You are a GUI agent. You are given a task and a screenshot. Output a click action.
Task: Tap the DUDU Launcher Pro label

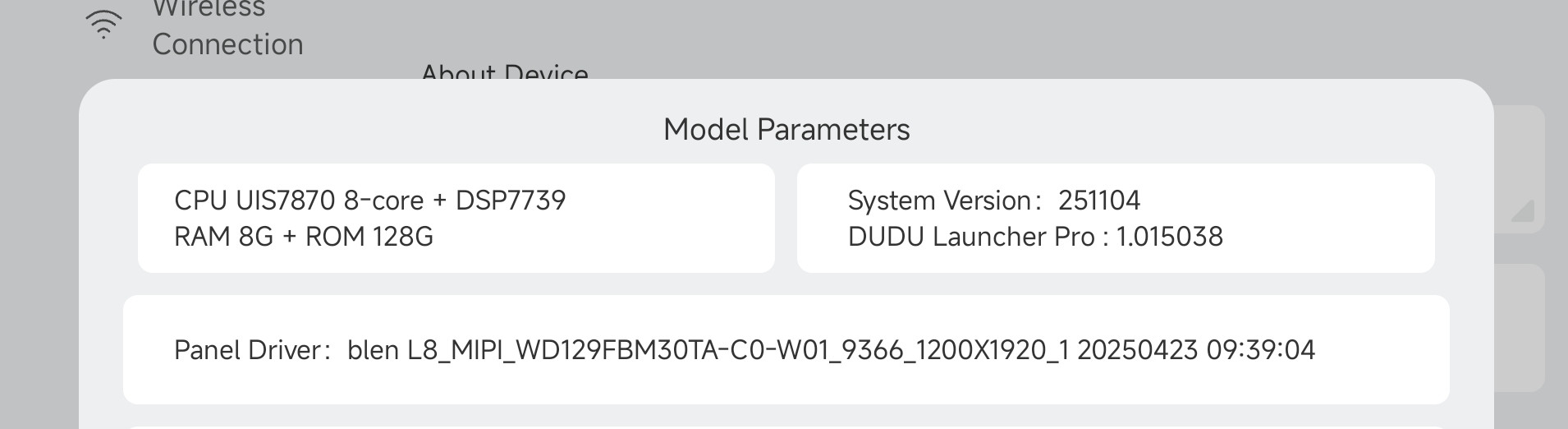point(971,237)
